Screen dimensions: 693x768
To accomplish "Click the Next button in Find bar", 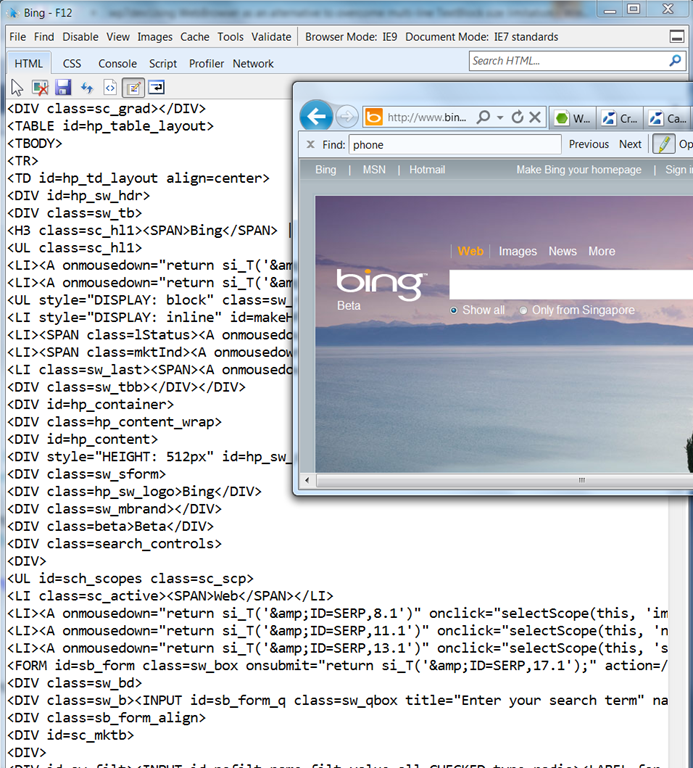I will tap(630, 144).
